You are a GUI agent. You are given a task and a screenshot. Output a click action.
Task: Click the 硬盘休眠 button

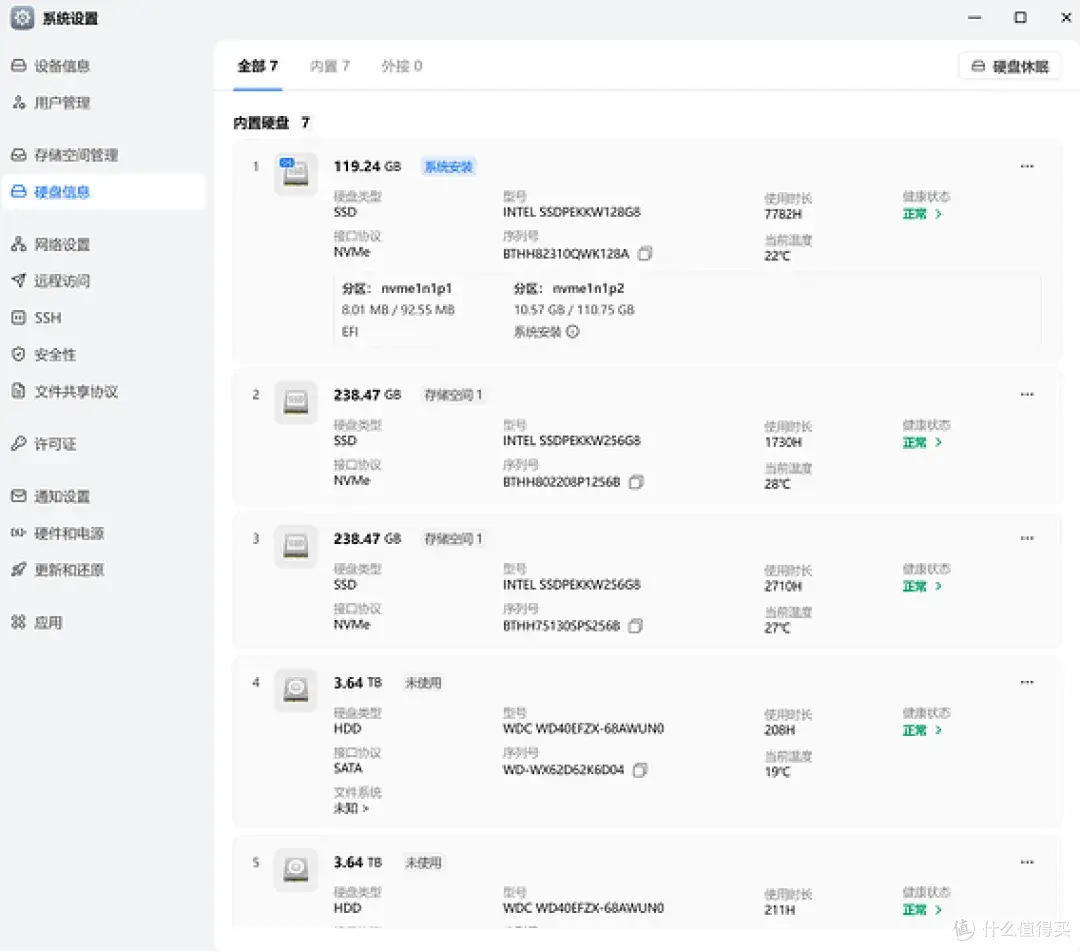(1010, 66)
